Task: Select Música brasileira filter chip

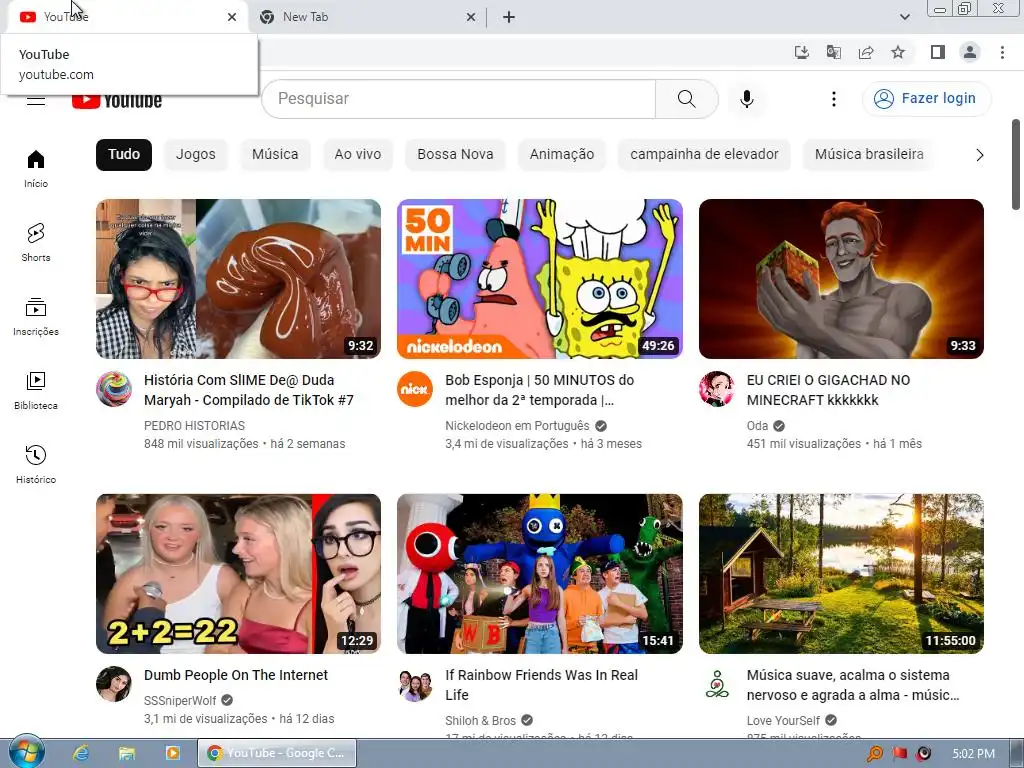Action: coord(869,155)
